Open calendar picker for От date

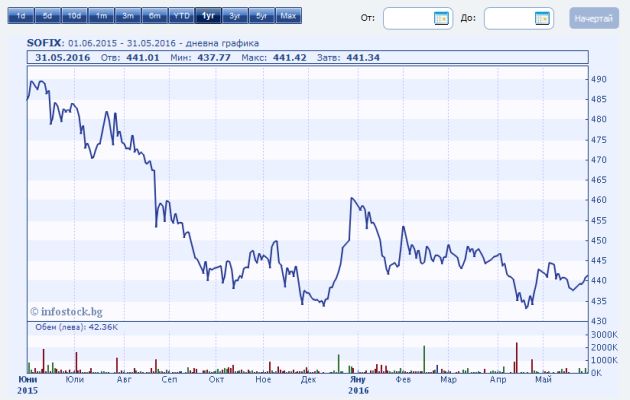pos(441,18)
